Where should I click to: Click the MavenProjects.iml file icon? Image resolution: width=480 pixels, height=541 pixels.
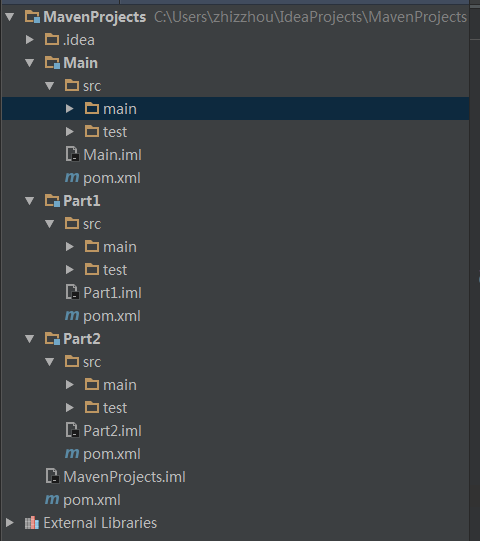pos(52,476)
